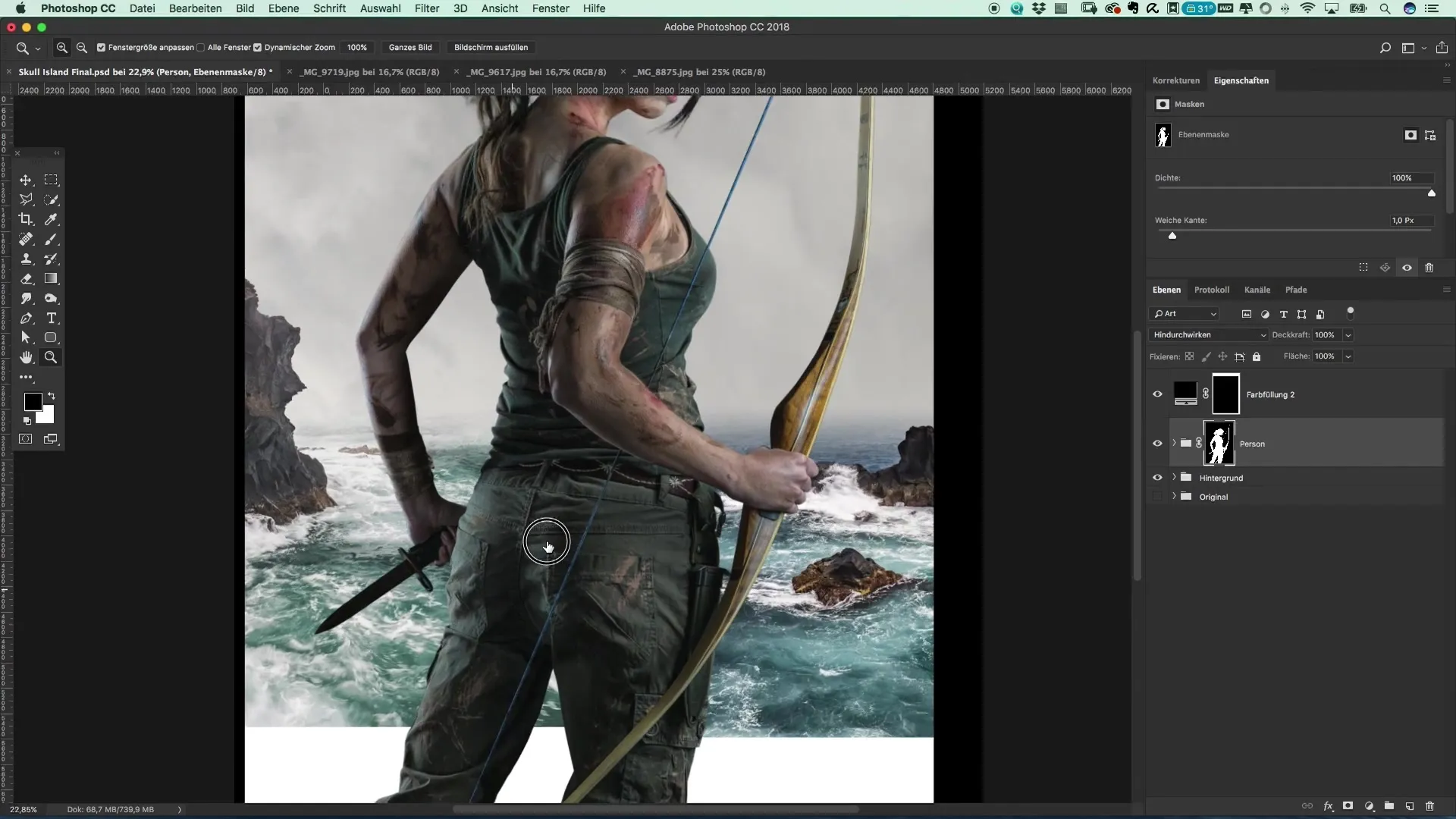Load selection from mask icon
1456x819 pixels.
point(1363,268)
